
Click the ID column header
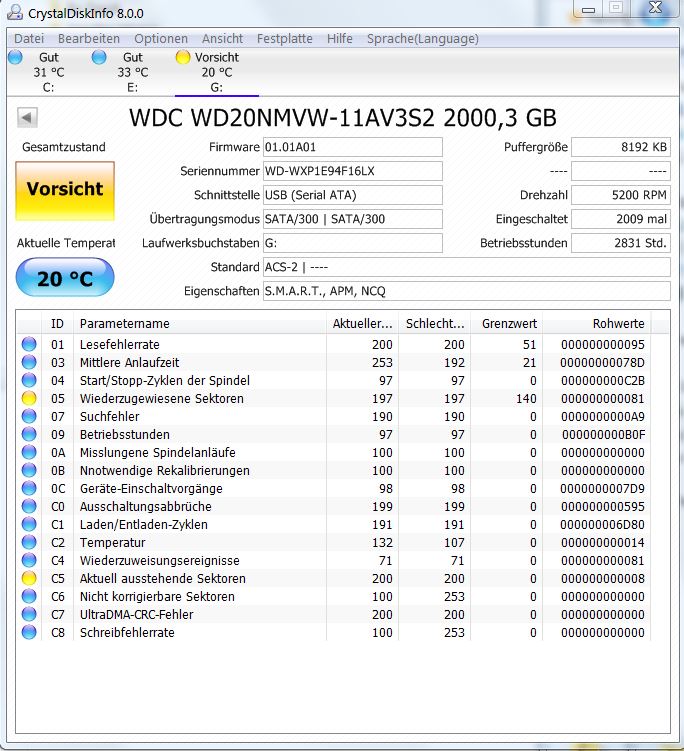click(57, 324)
